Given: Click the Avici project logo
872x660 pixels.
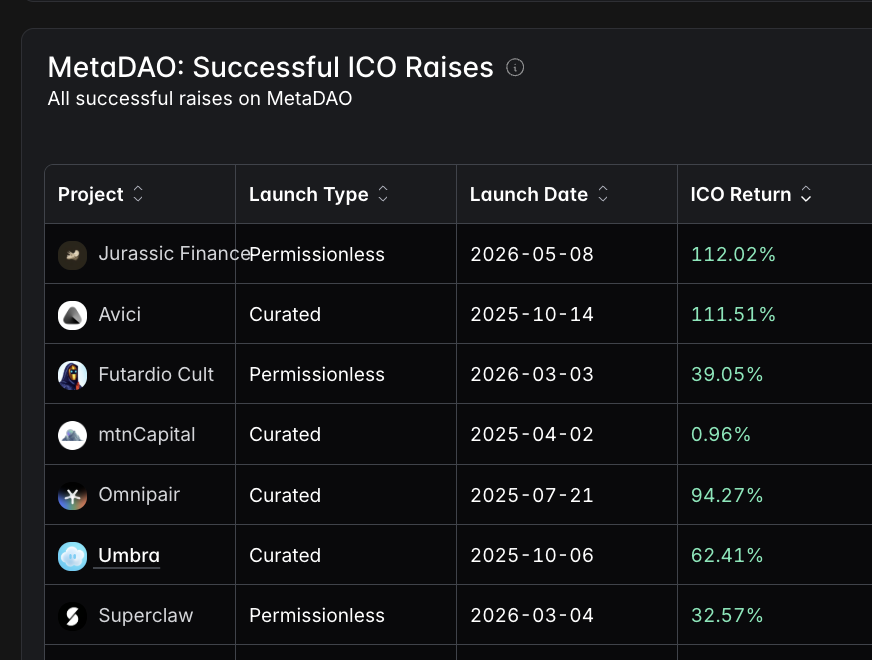Looking at the screenshot, I should click(x=72, y=315).
